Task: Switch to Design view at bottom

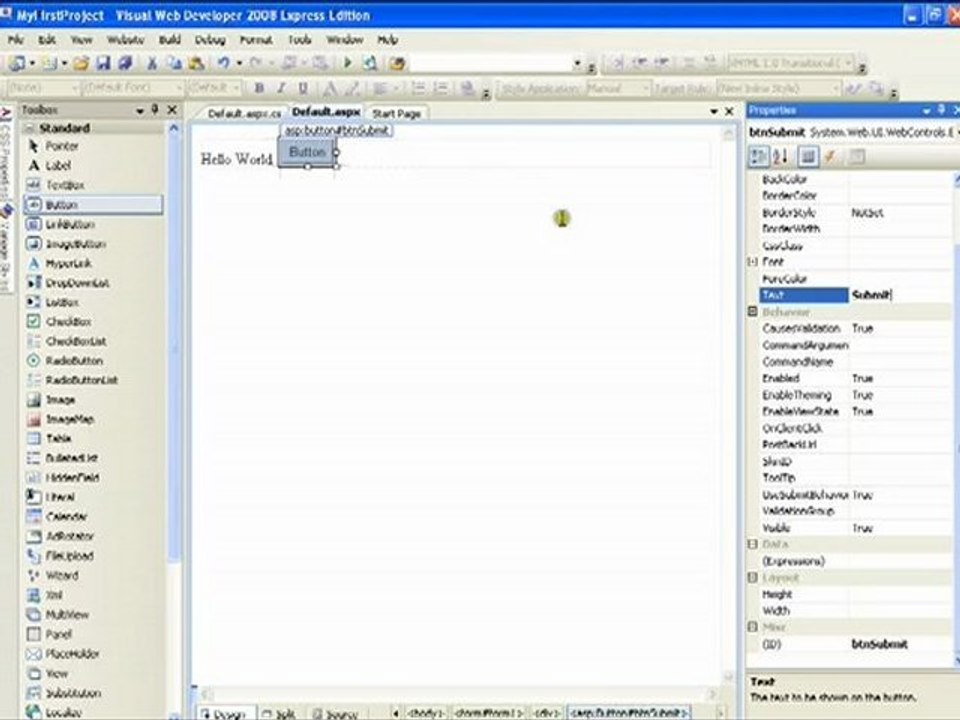Action: point(225,714)
